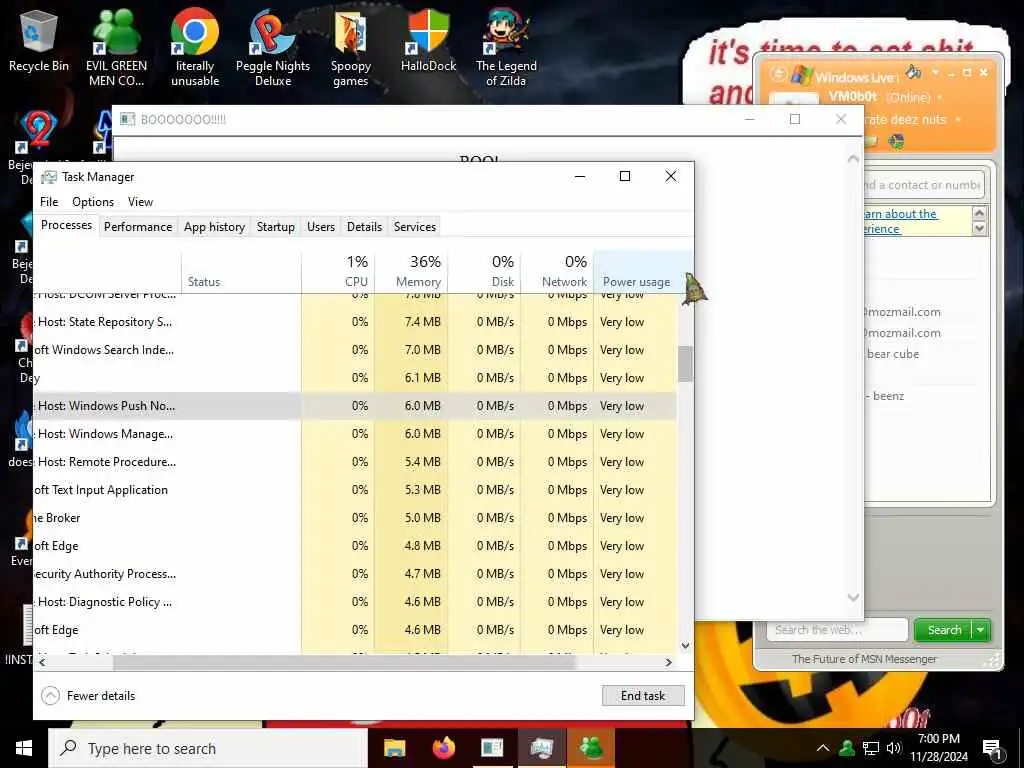Switch to the Startup tab
Viewport: 1024px width, 768px height.
(275, 227)
